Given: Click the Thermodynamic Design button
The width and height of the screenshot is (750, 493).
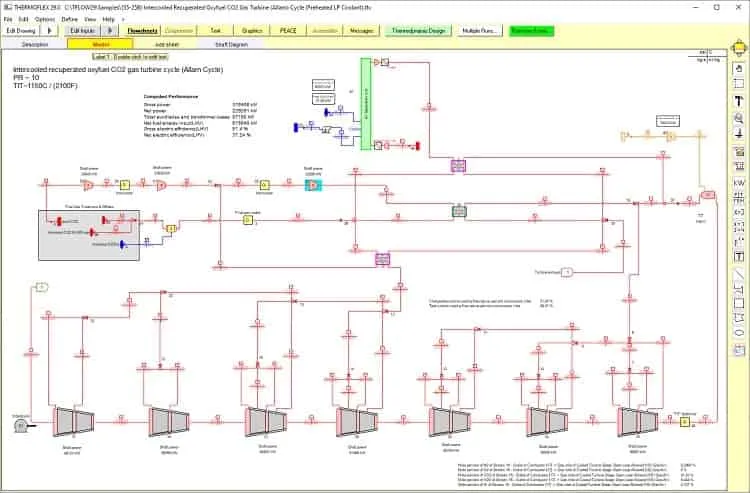Looking at the screenshot, I should point(418,31).
